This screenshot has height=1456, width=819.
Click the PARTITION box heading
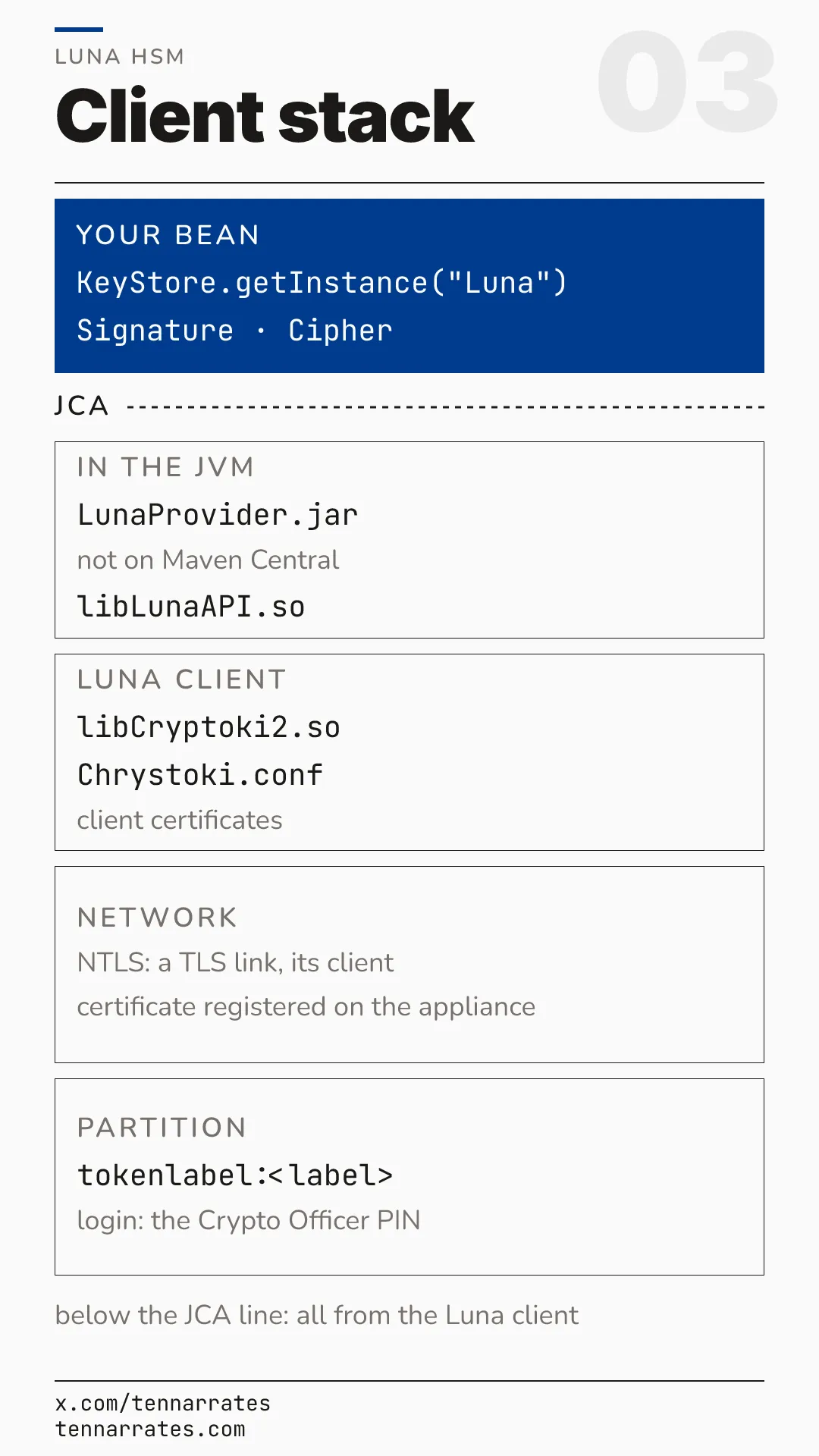pyautogui.click(x=162, y=1128)
